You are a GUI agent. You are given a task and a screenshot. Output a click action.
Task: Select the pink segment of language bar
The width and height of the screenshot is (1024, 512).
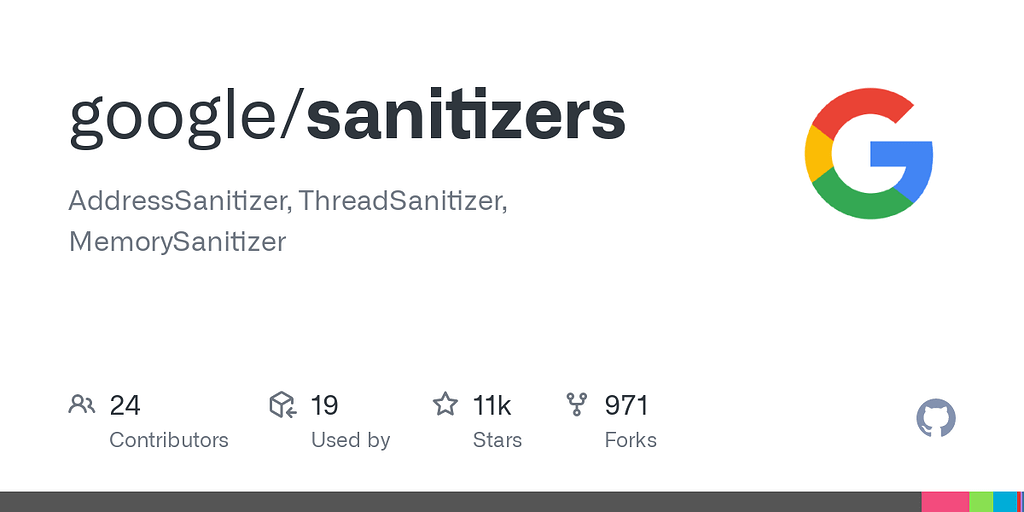(945, 502)
